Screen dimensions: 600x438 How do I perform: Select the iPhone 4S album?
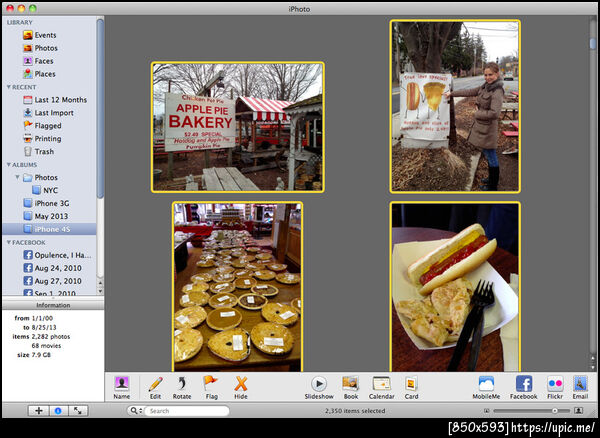[49, 230]
